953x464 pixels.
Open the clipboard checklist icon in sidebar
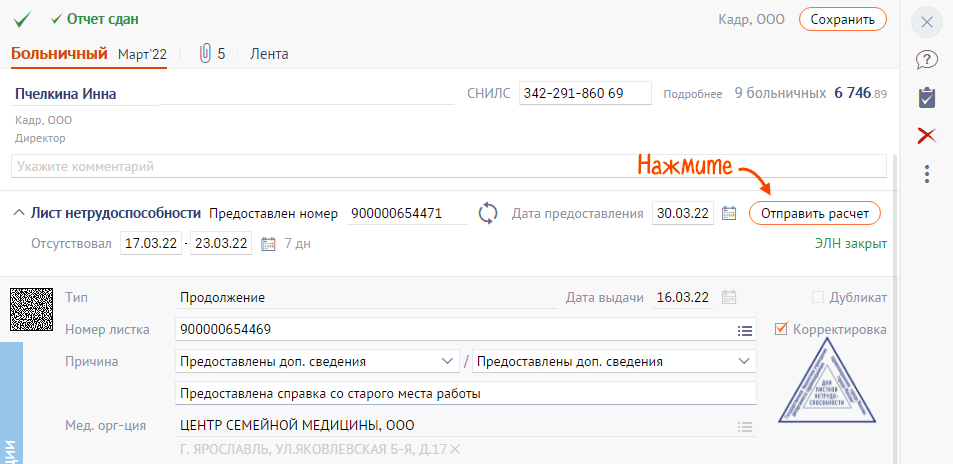(927, 97)
